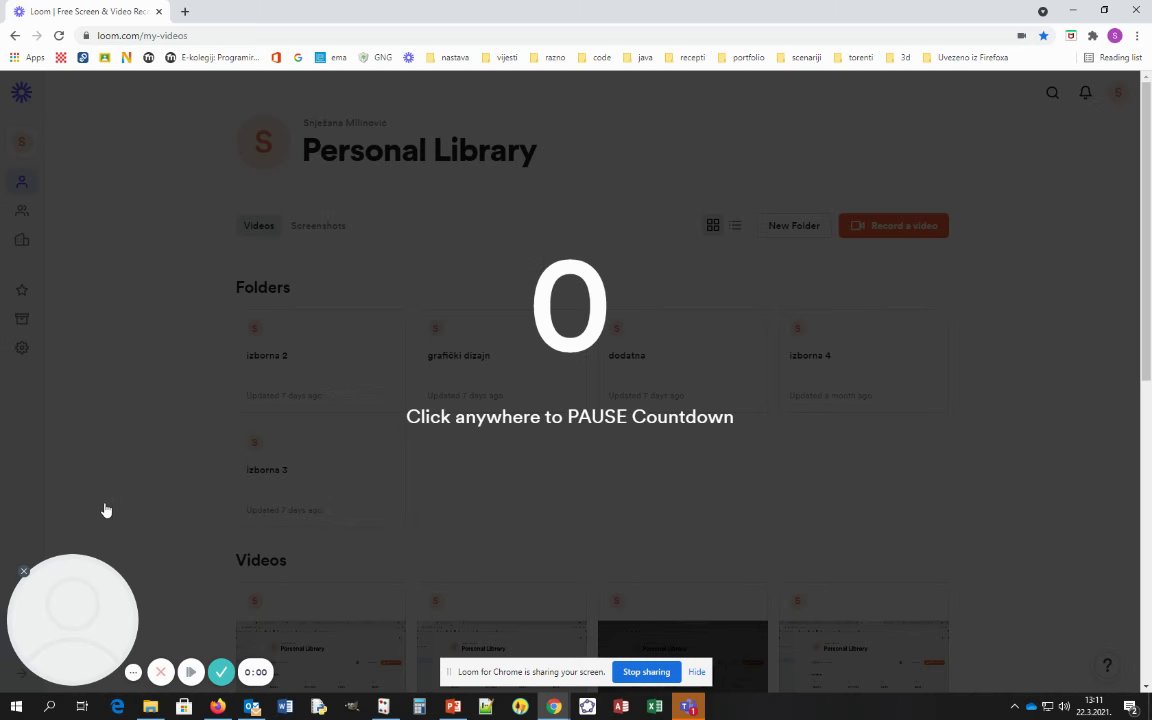Viewport: 1152px width, 720px height.
Task: Open the Screenshots tab
Action: [318, 226]
